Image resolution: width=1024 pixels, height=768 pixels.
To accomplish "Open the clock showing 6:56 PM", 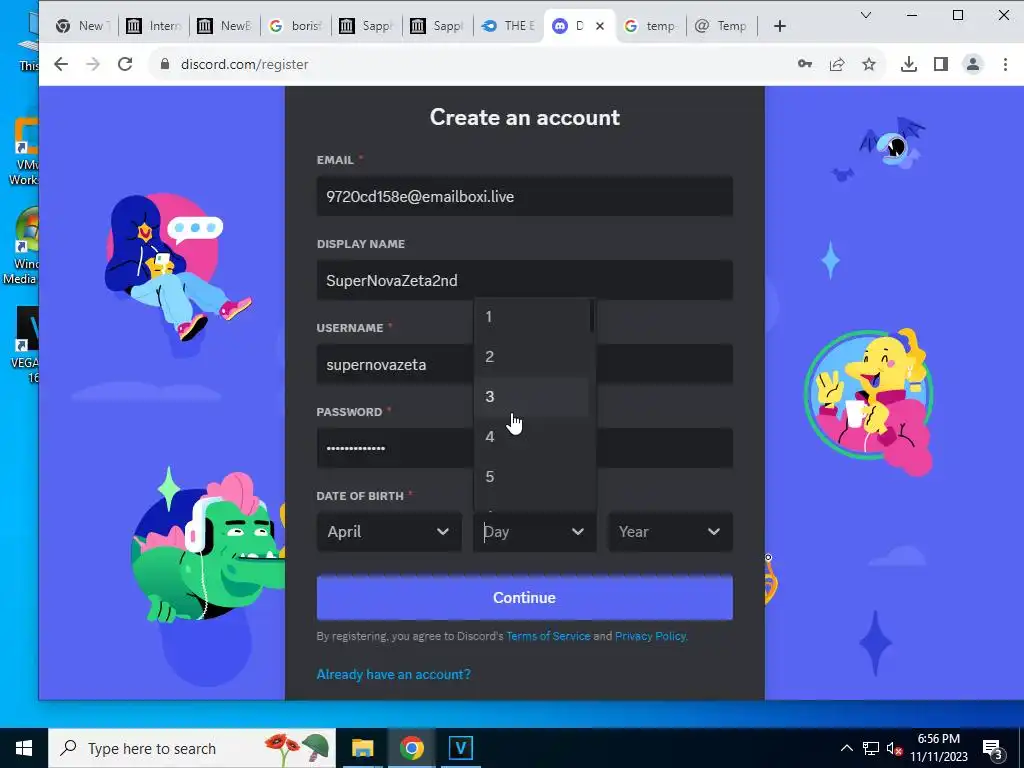I will coord(938,748).
